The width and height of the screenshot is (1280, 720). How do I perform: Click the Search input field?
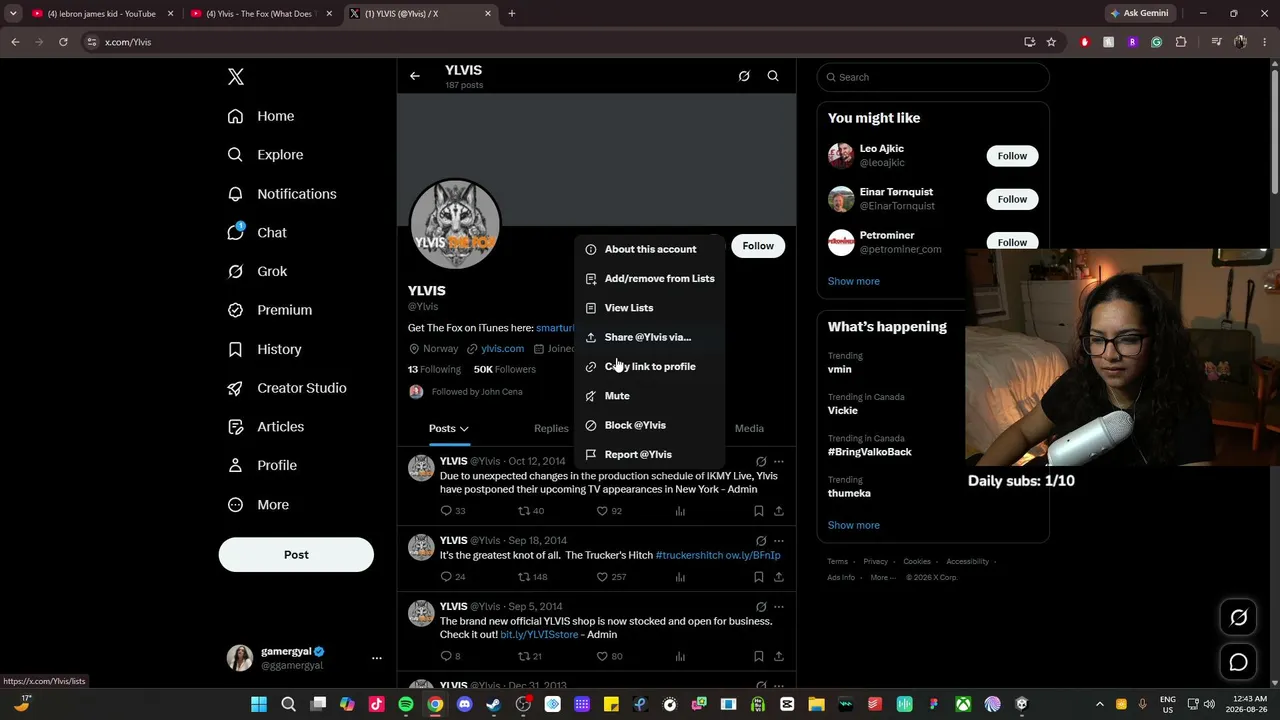(x=933, y=77)
